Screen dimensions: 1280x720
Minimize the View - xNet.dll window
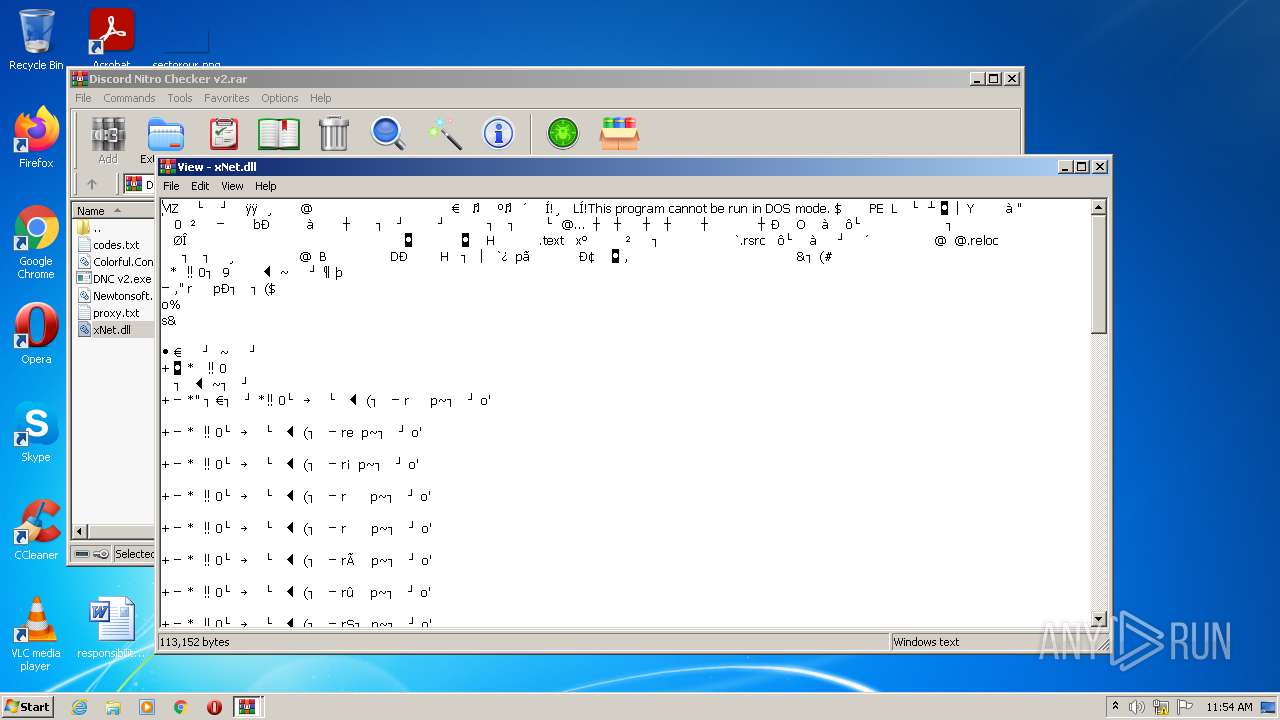1066,167
